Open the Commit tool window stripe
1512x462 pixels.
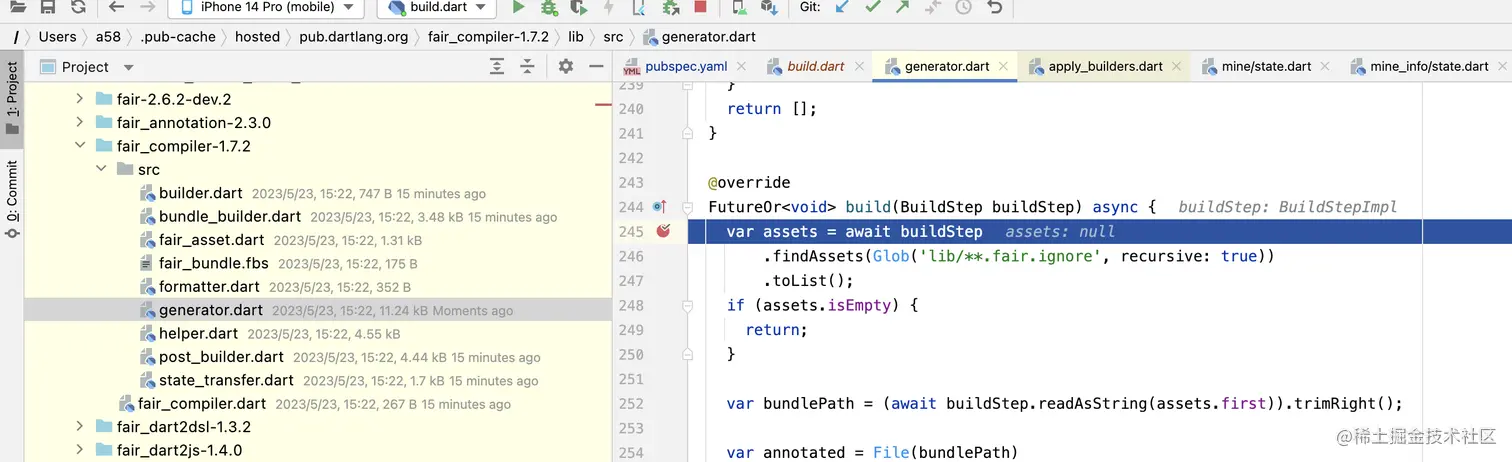click(12, 200)
